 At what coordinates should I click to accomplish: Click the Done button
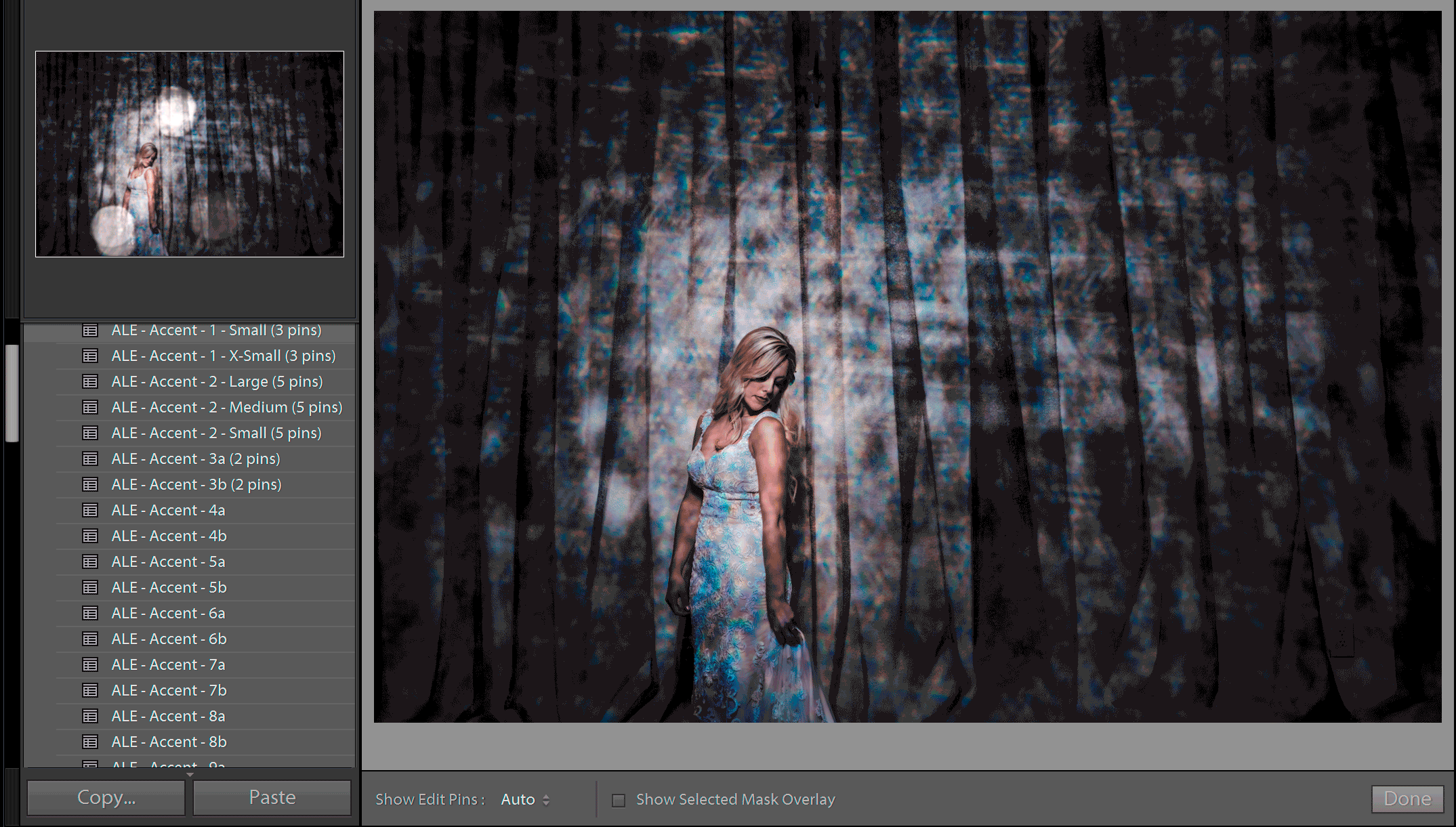pyautogui.click(x=1407, y=799)
